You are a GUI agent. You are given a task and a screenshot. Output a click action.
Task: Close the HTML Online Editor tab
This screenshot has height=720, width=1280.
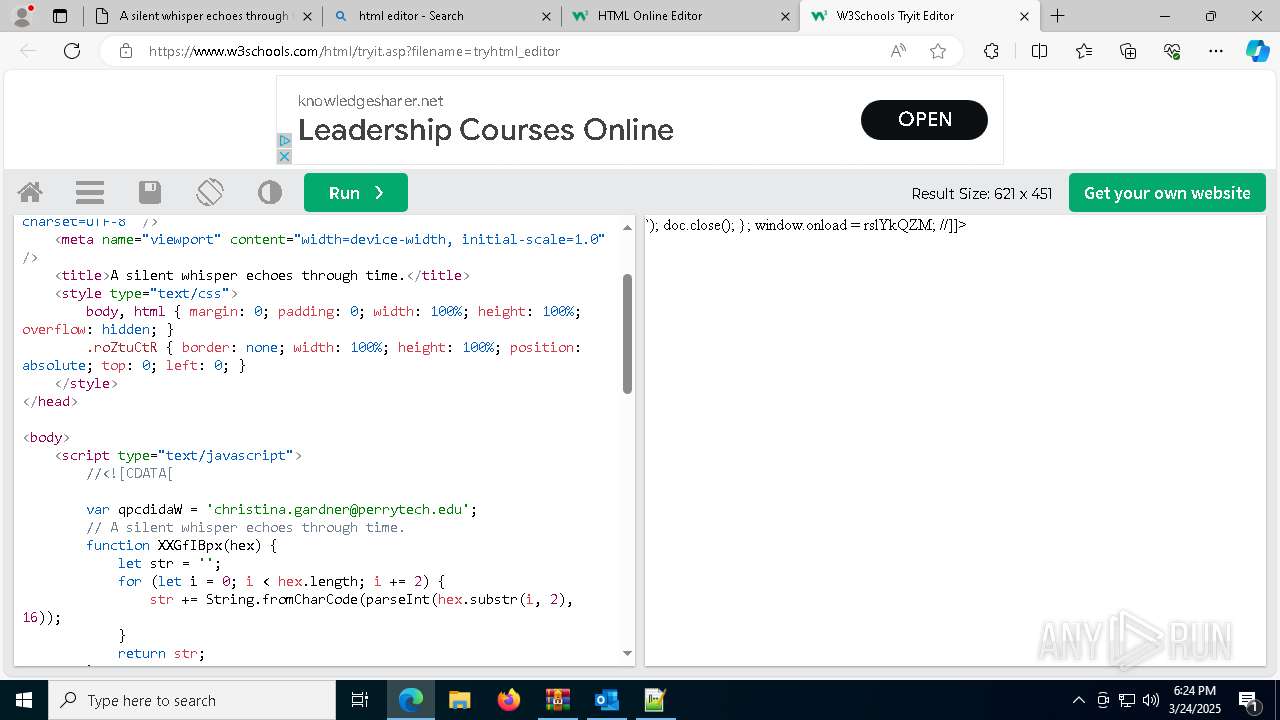tap(784, 16)
